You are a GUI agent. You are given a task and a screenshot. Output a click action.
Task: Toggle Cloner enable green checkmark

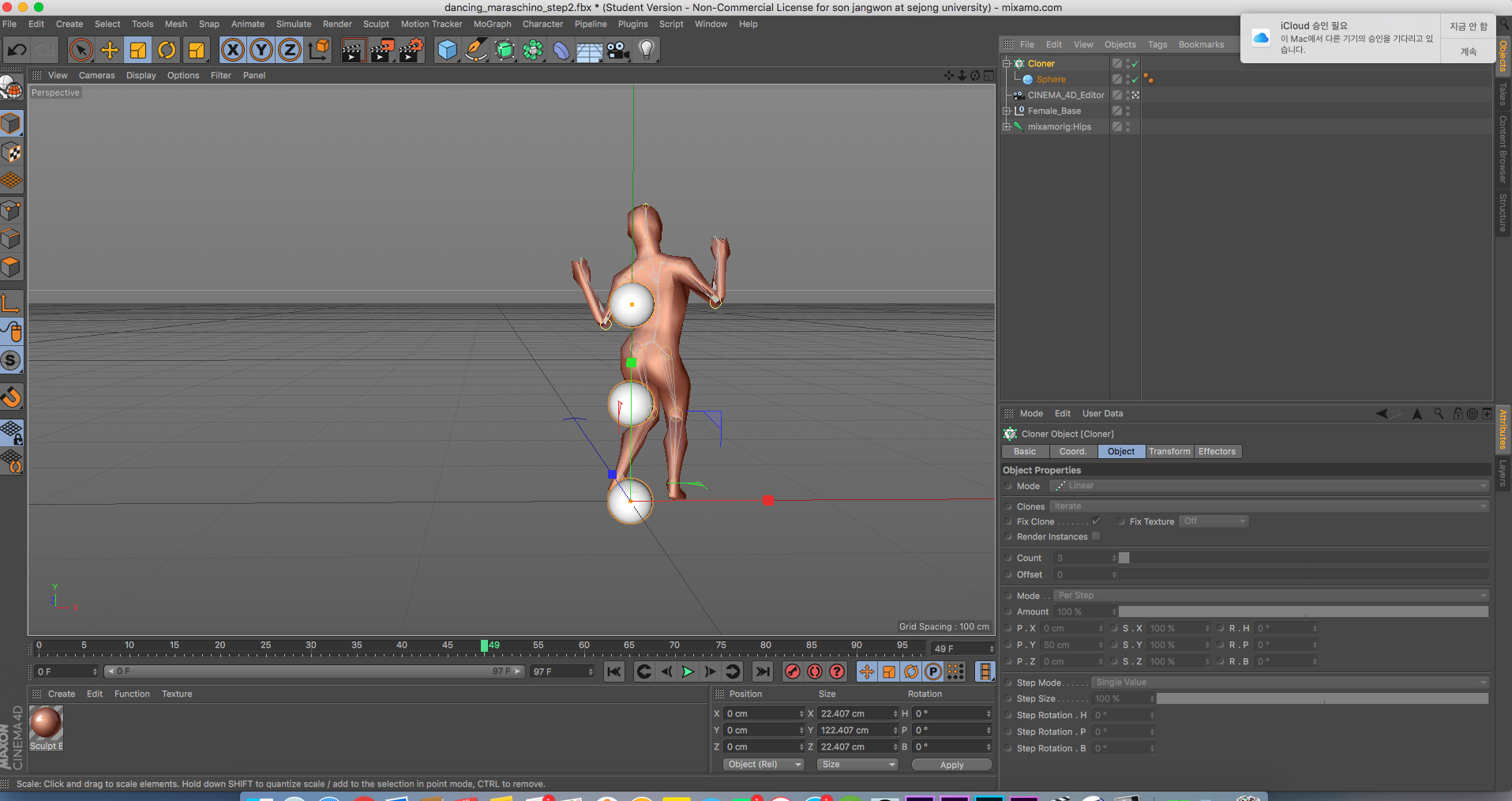[x=1135, y=64]
